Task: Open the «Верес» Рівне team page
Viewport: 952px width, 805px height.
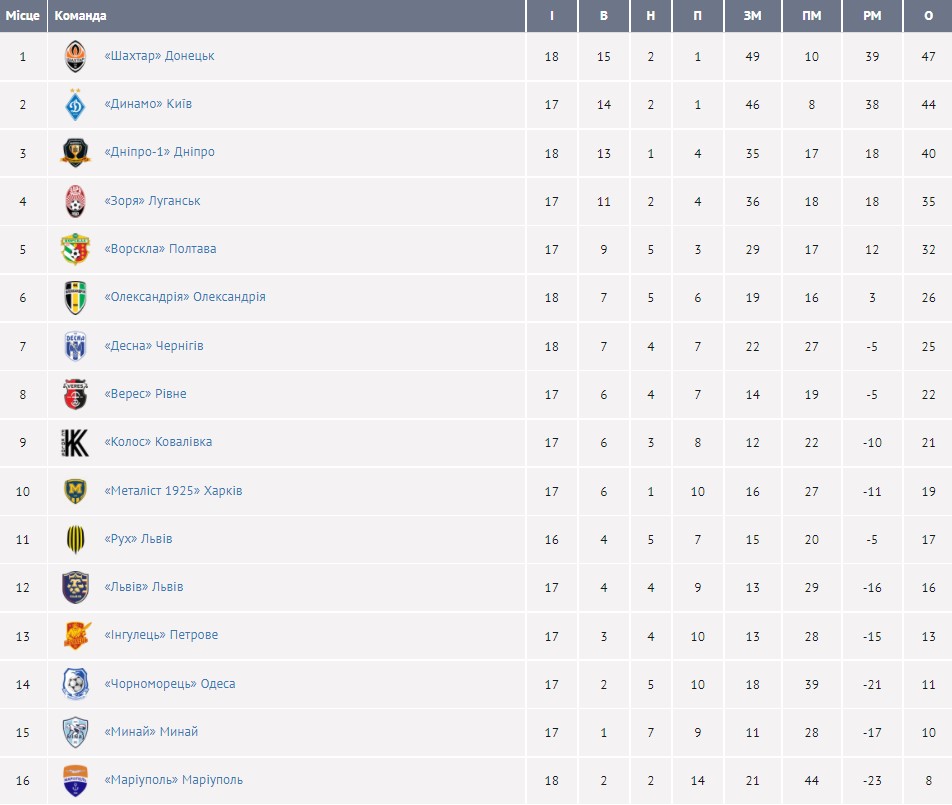Action: coord(145,394)
